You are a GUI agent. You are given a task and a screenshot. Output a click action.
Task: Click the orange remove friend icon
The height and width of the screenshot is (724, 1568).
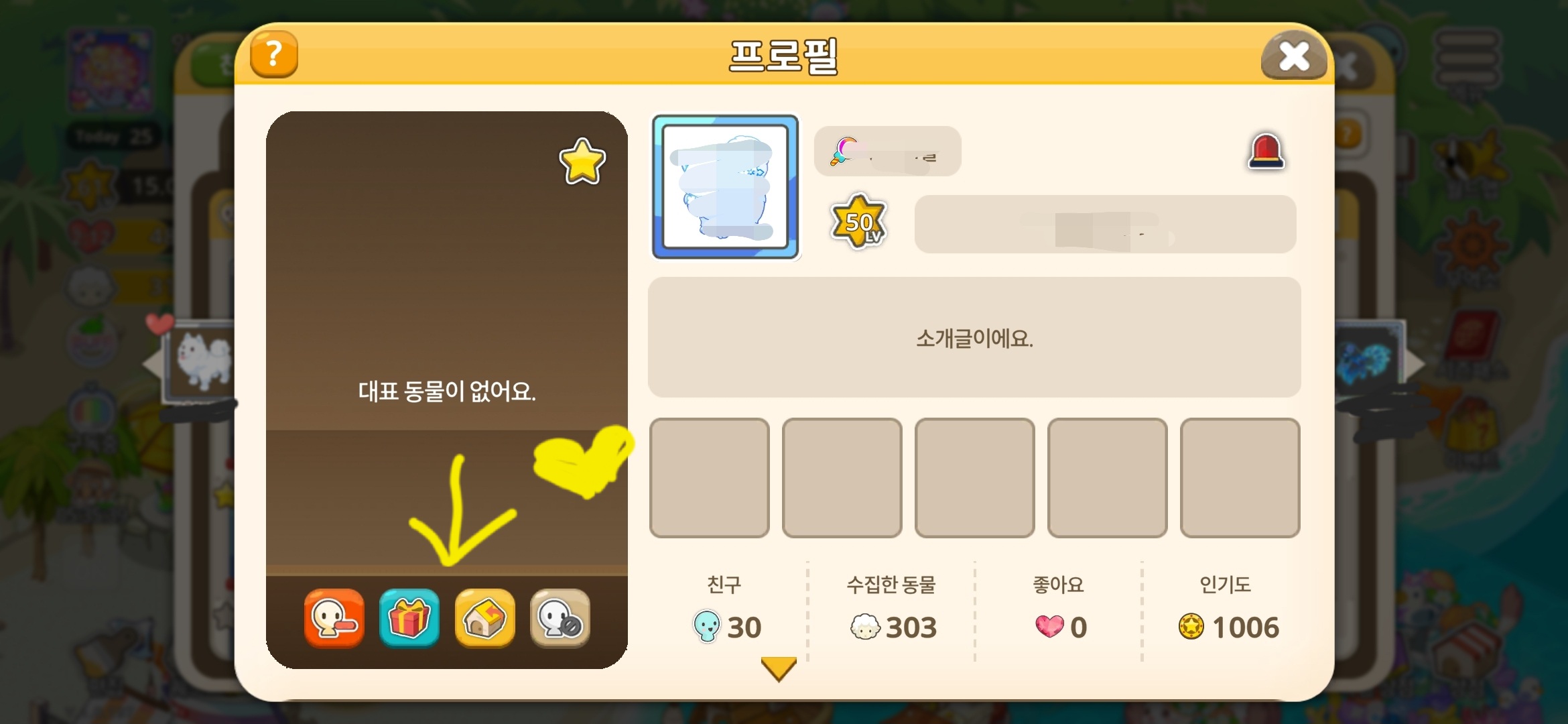point(334,618)
